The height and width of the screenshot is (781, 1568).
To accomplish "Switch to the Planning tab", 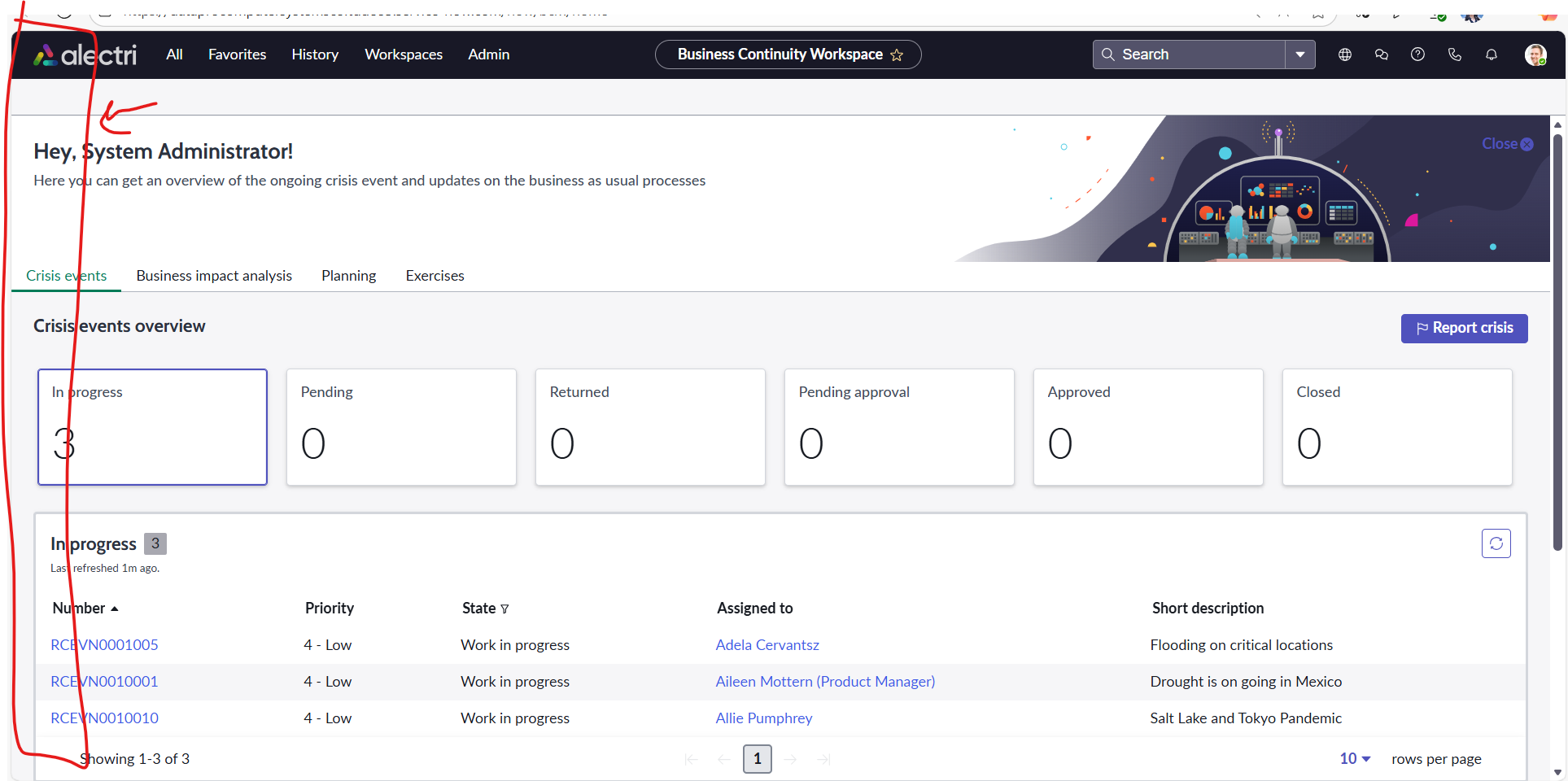I will click(x=348, y=276).
